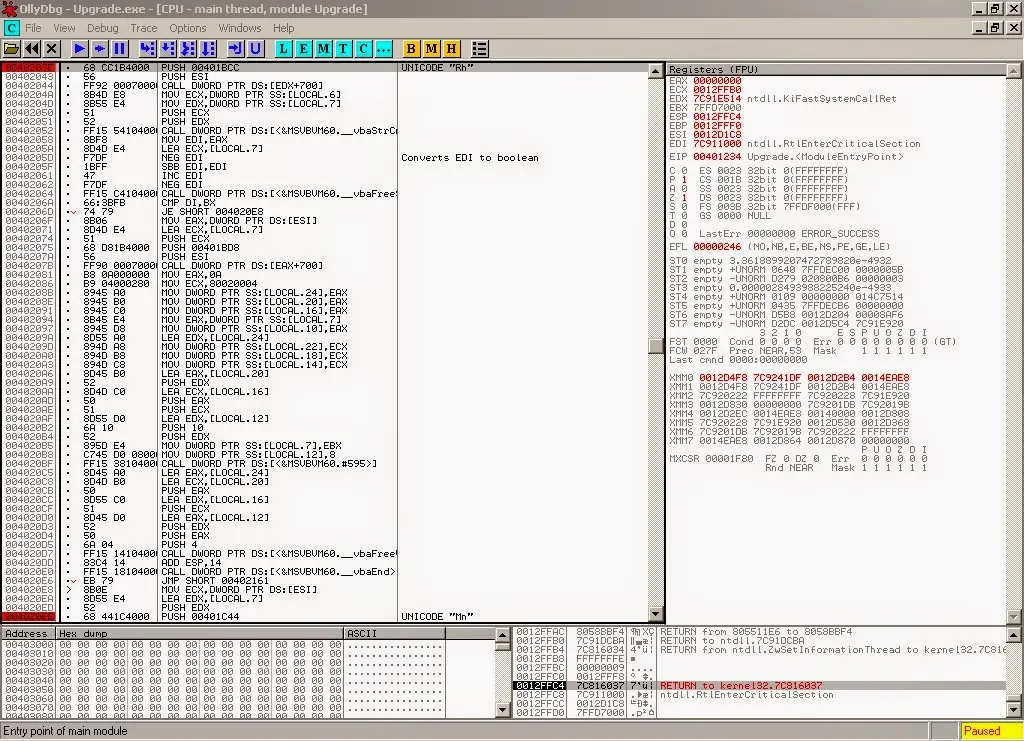Screen dimensions: 1024x741
Task: Click the disassembly scrollbar thumb
Action: [x=656, y=345]
